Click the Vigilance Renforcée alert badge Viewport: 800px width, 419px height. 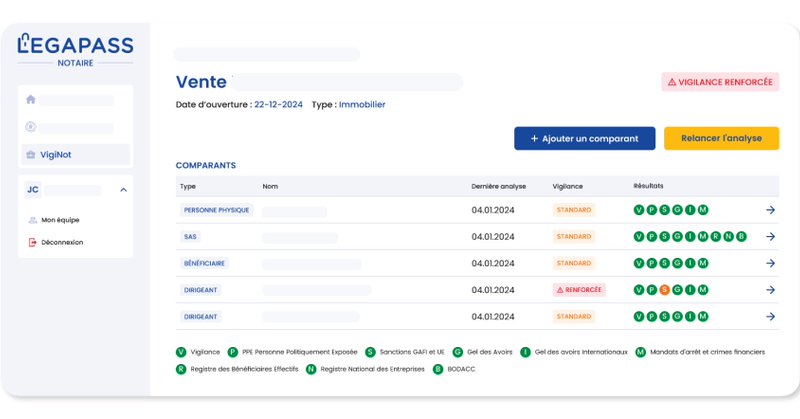[x=720, y=82]
